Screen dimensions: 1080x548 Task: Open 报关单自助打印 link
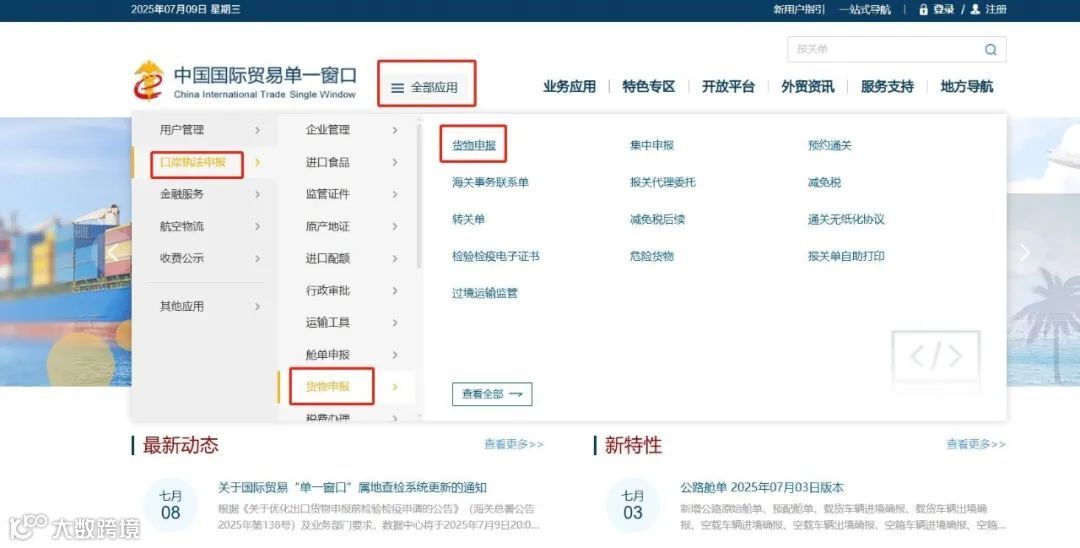tap(846, 256)
